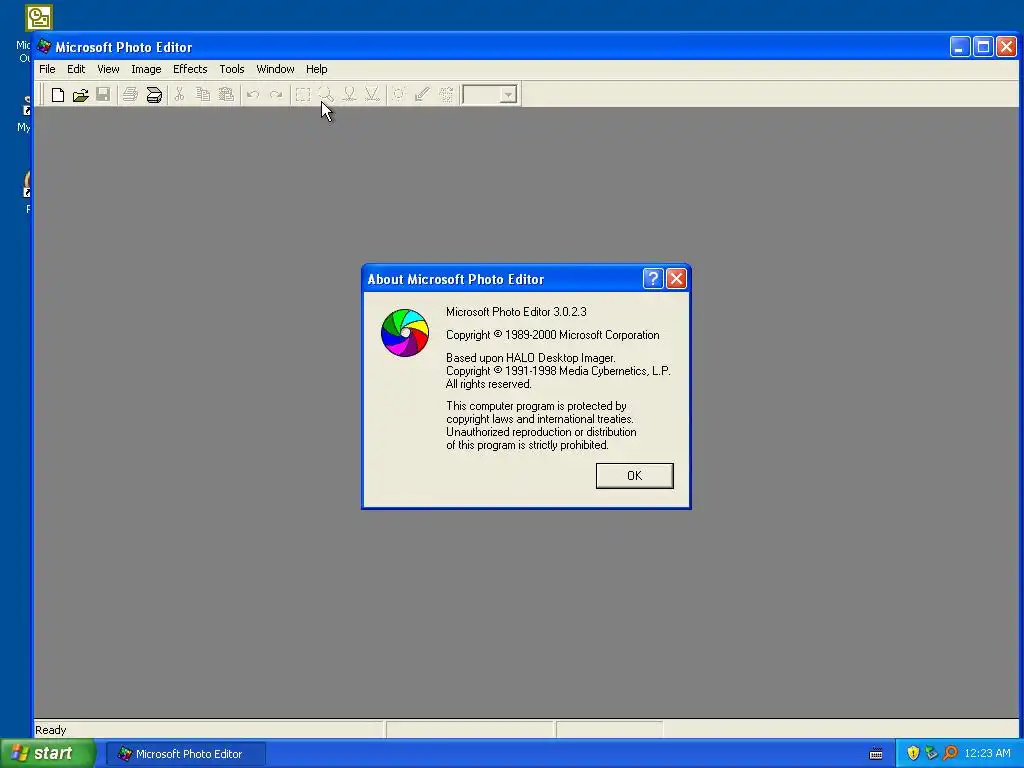Click the New document toolbar icon
This screenshot has width=1024, height=768.
pyautogui.click(x=57, y=95)
